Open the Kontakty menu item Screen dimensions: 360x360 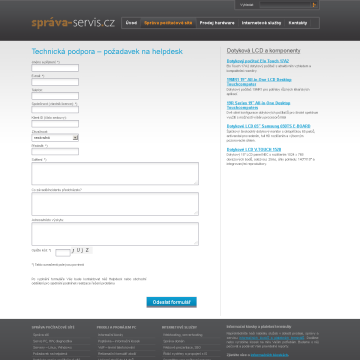[298, 23]
